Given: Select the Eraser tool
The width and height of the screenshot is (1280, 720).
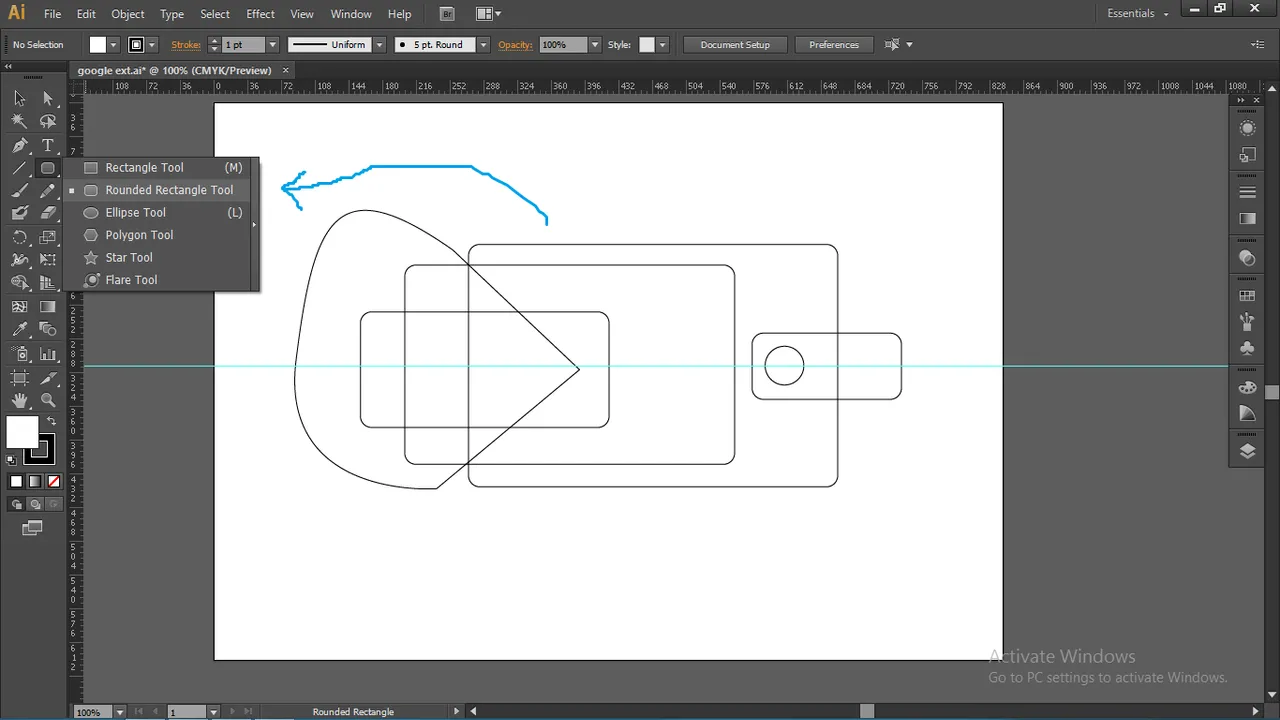Looking at the screenshot, I should 47,213.
